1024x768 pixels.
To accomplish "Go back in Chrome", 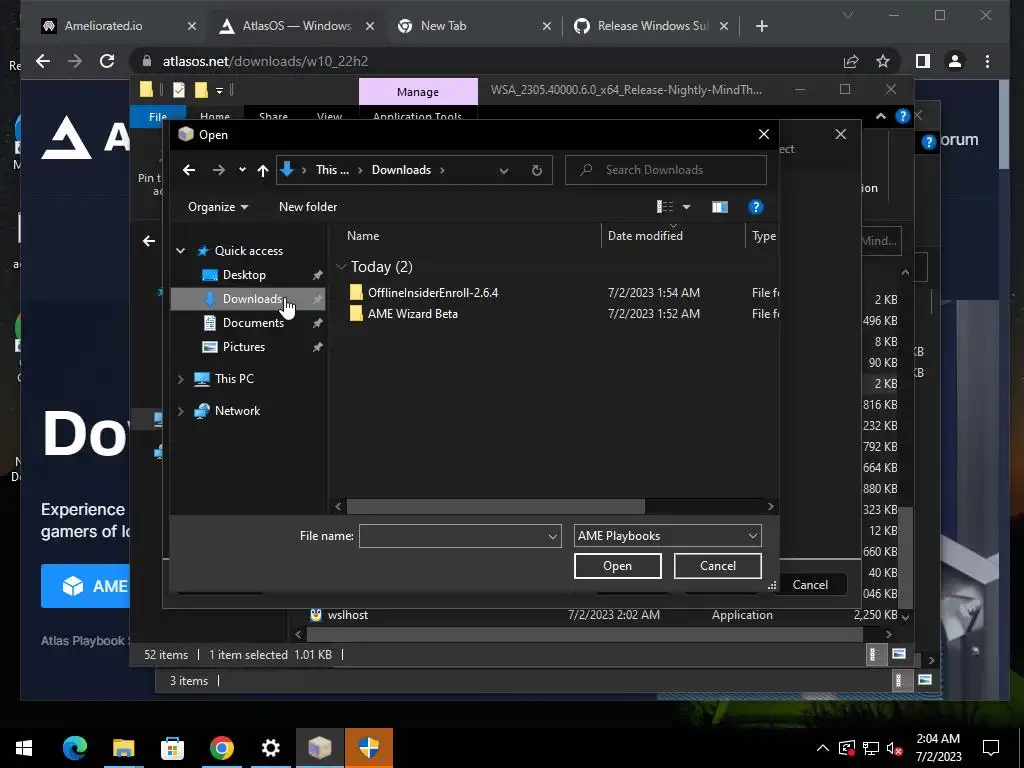I will tap(43, 61).
